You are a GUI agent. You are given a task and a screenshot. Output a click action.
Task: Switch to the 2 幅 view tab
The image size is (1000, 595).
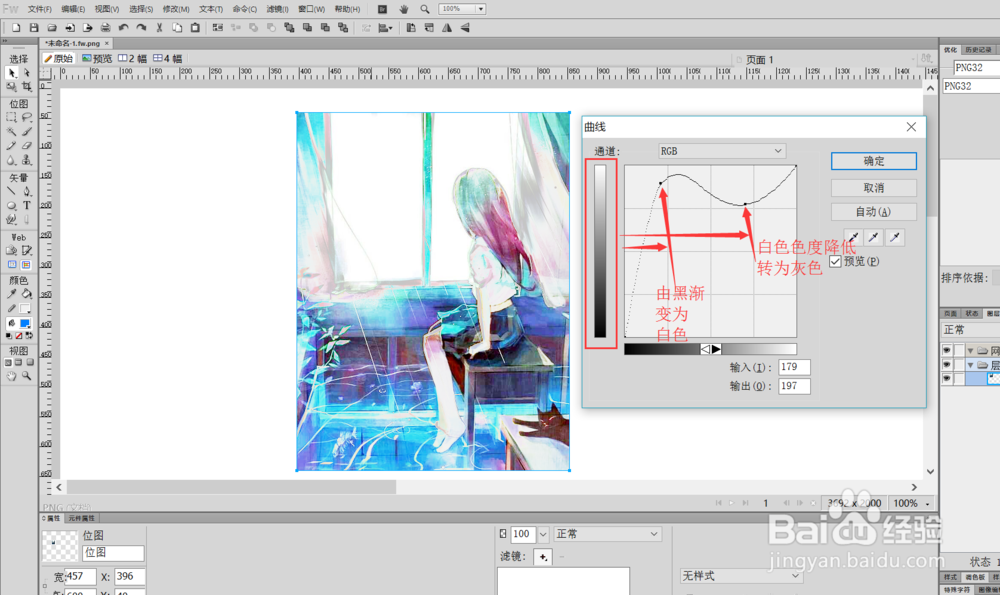click(132, 59)
